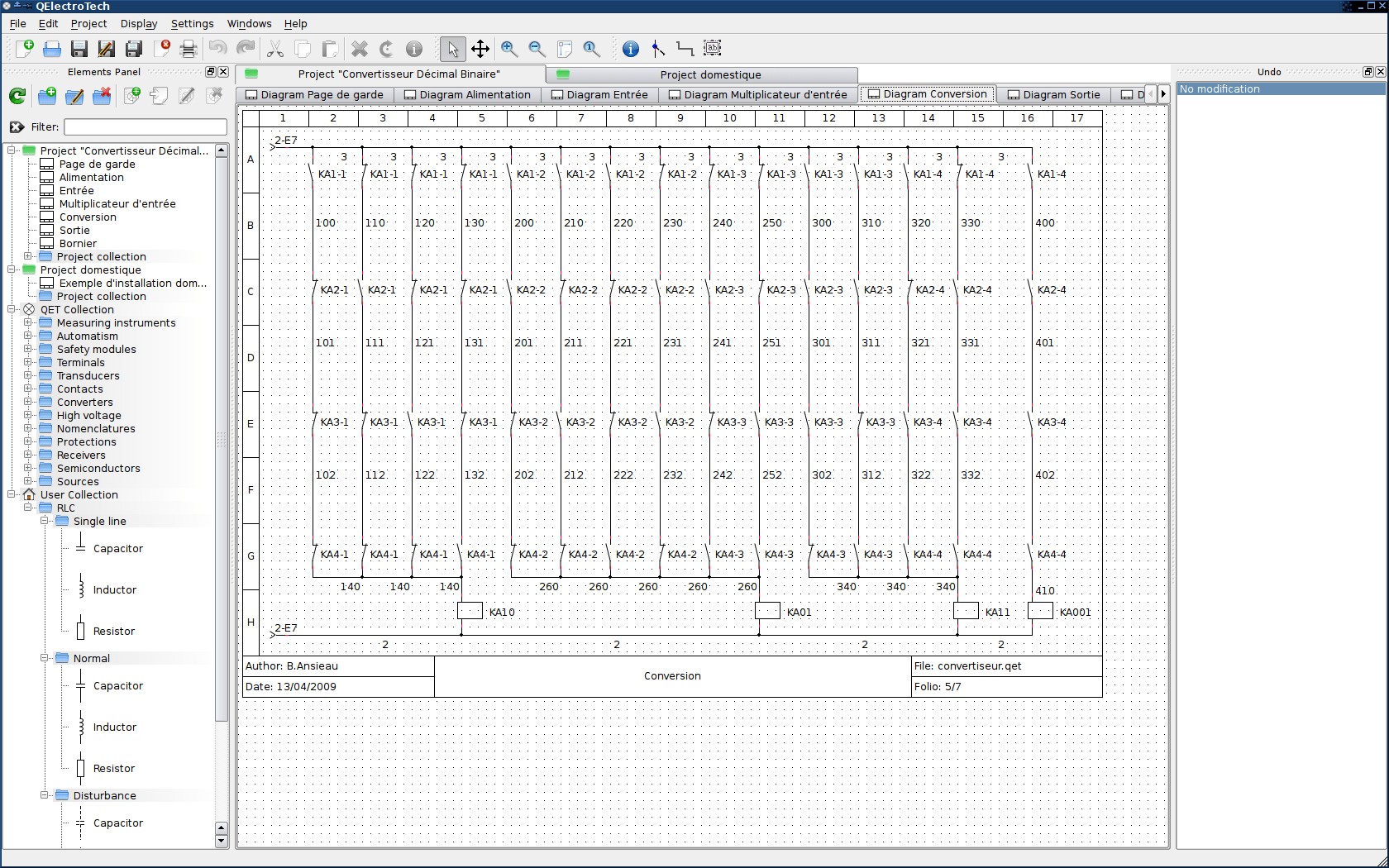This screenshot has width=1389, height=868.
Task: Toggle the selection mode arrow tool
Action: (x=452, y=49)
